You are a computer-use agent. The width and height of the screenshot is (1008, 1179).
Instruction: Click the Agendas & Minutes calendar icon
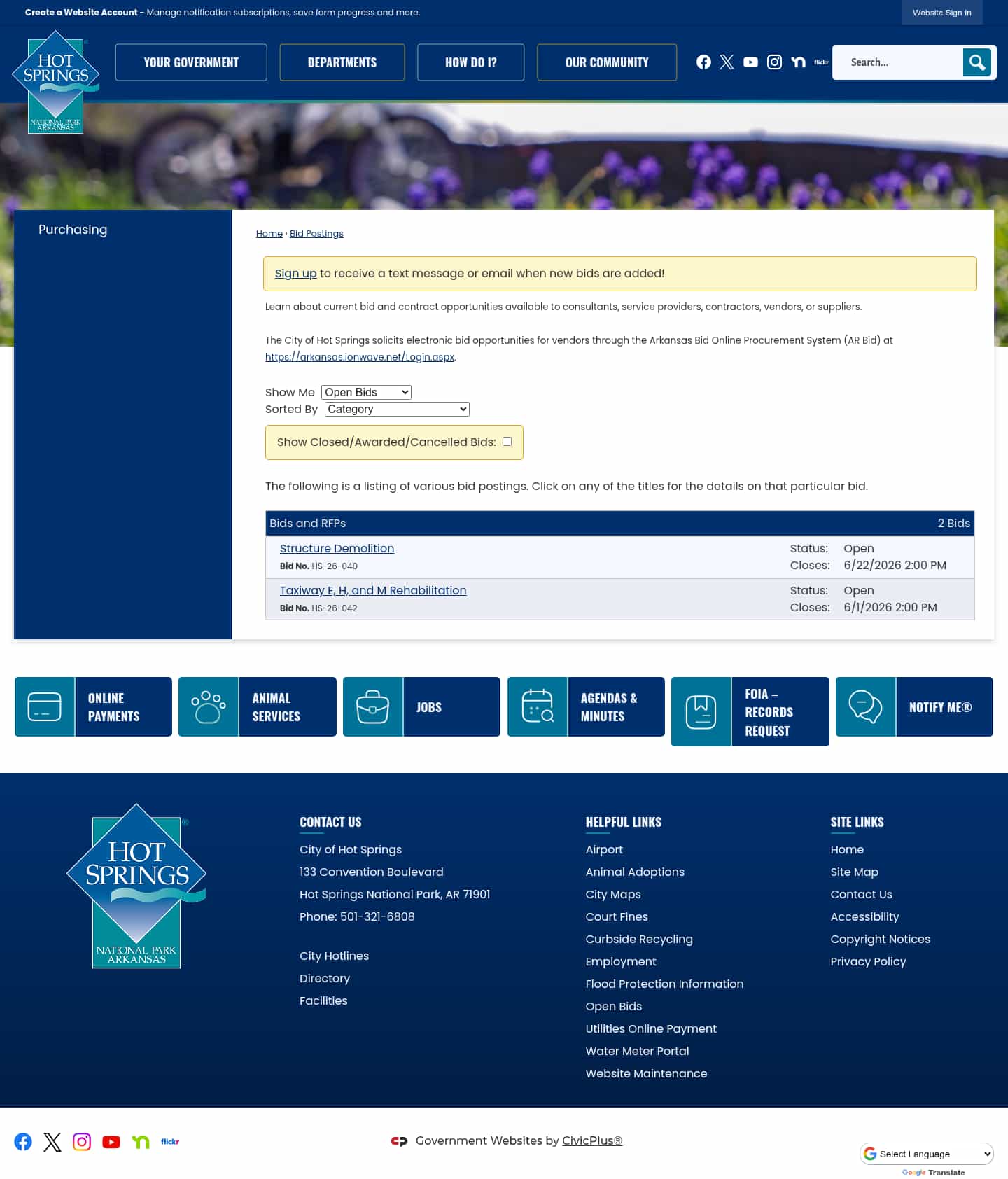tap(537, 706)
